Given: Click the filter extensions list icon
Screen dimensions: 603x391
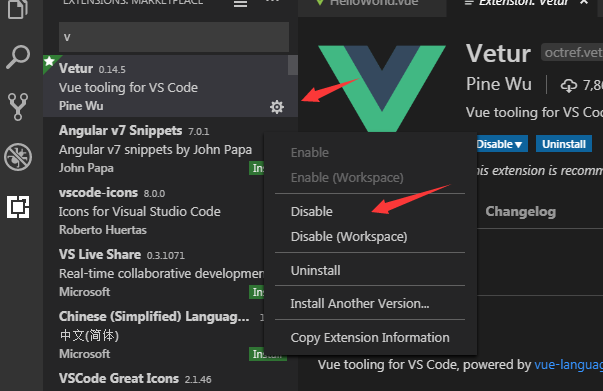Looking at the screenshot, I should (240, 4).
